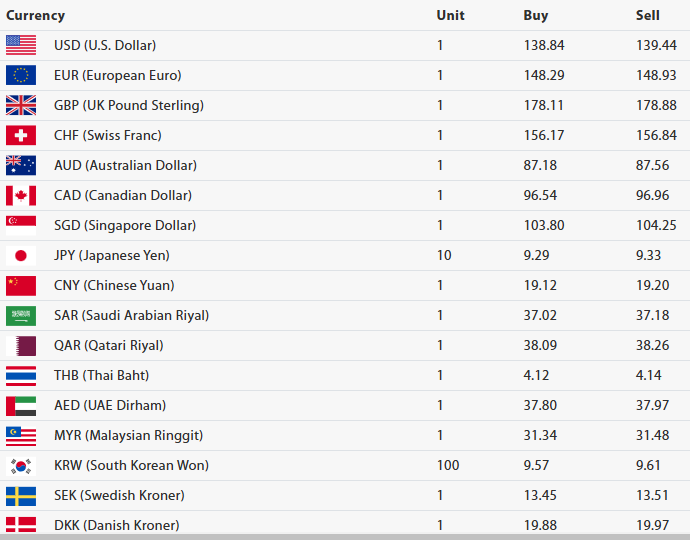The height and width of the screenshot is (540, 690).
Task: Select the AUD (Australian Dollar) label
Action: pyautogui.click(x=125, y=165)
